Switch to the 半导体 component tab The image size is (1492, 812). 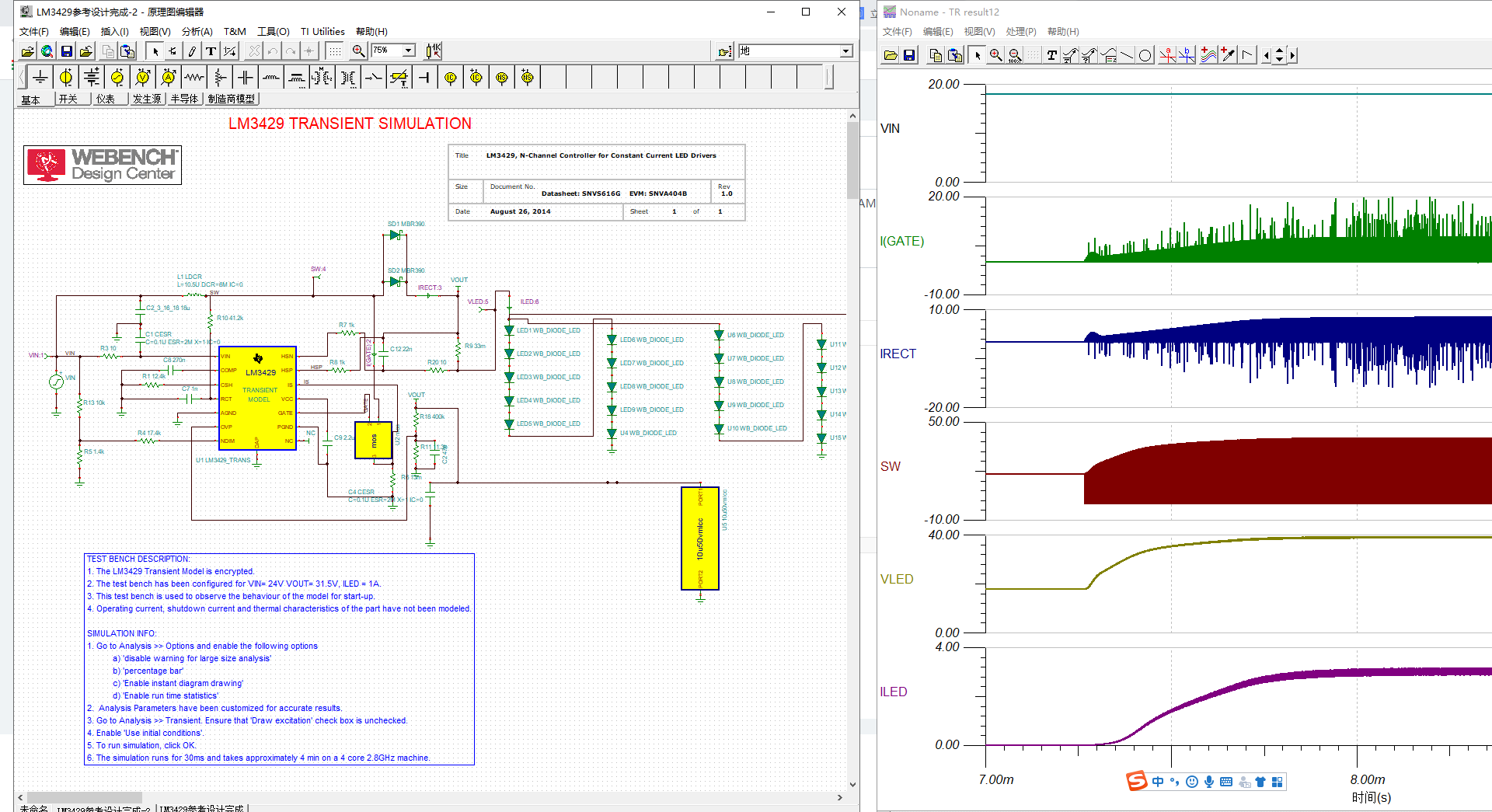click(x=184, y=99)
